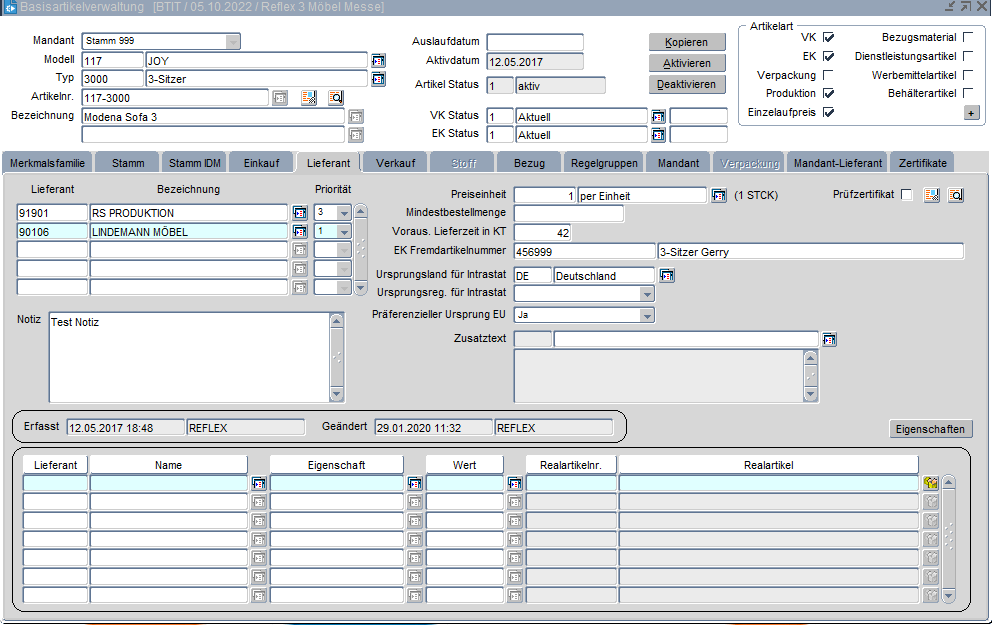
Task: Click Zusatztext lookup list icon
Action: coord(829,340)
